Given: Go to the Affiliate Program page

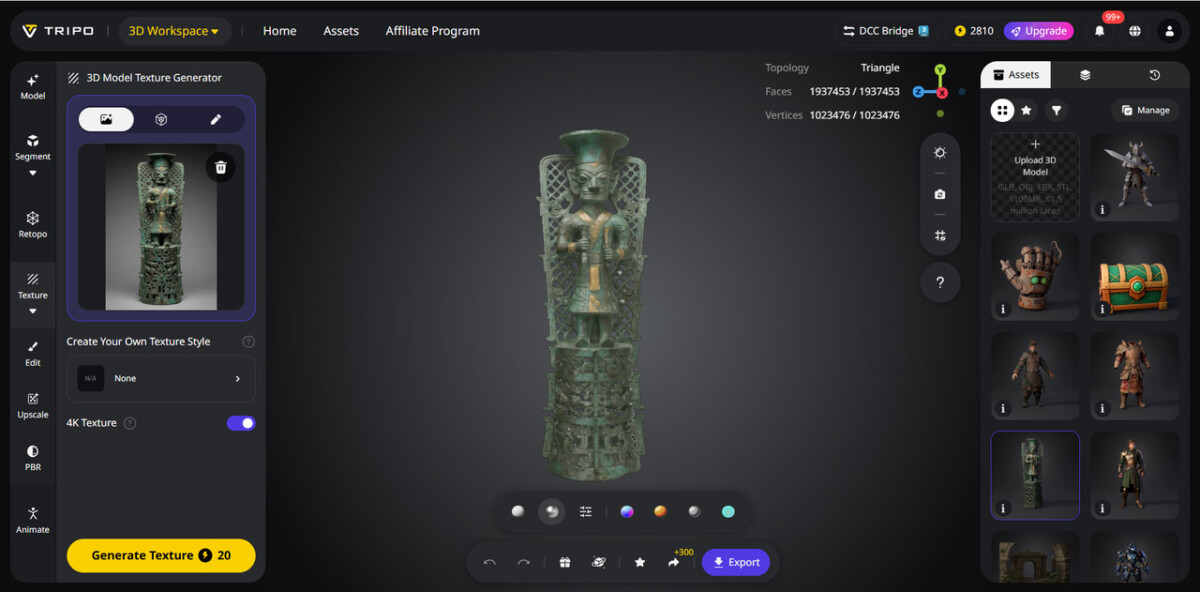Looking at the screenshot, I should 432,31.
